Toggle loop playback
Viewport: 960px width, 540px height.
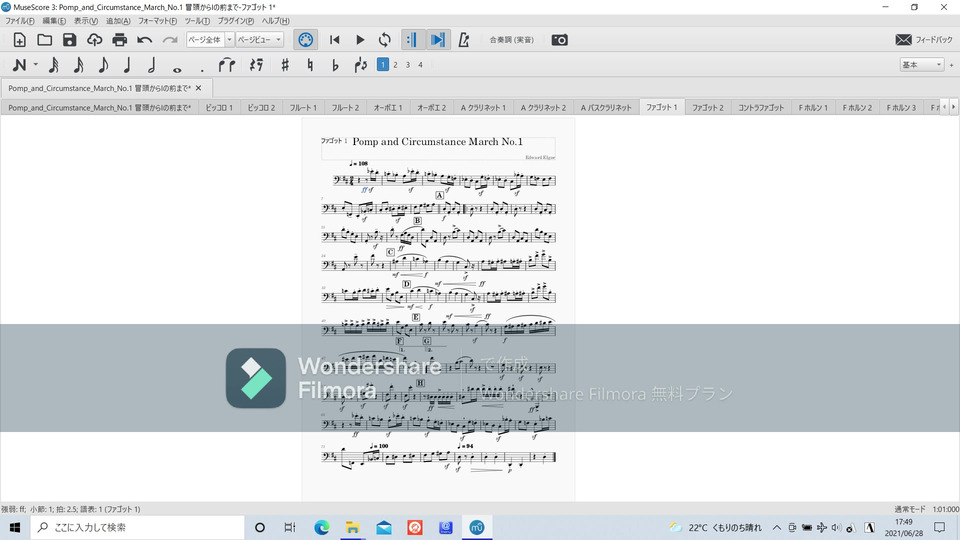[384, 40]
